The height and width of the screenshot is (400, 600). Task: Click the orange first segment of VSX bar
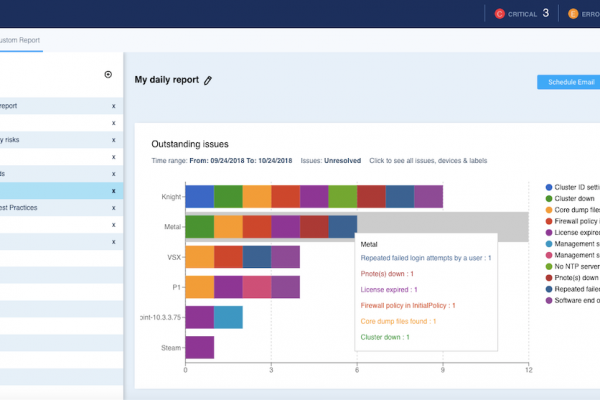(x=200, y=257)
